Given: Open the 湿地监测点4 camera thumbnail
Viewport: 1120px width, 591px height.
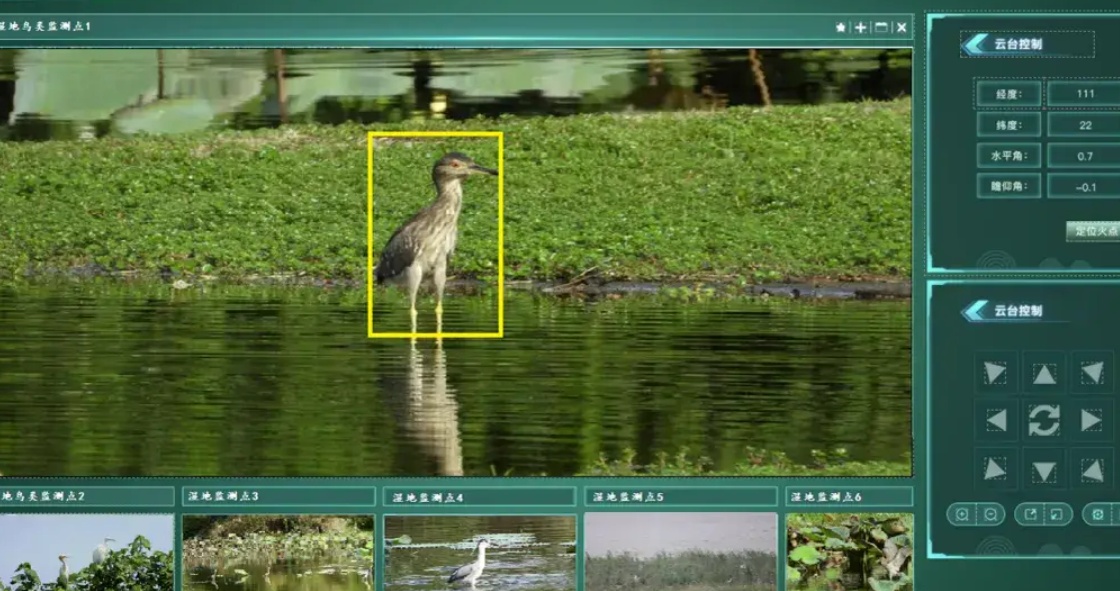Looking at the screenshot, I should [x=479, y=551].
